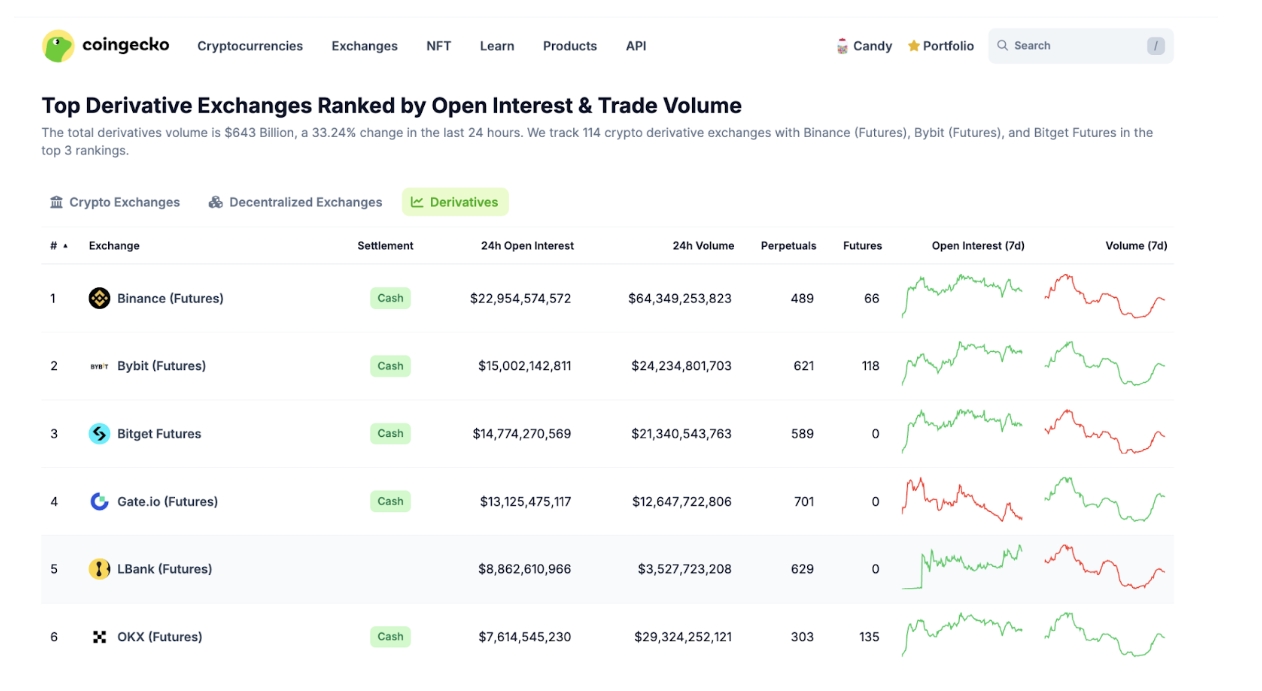Click the Cash badge for Gate.io

[x=390, y=502]
